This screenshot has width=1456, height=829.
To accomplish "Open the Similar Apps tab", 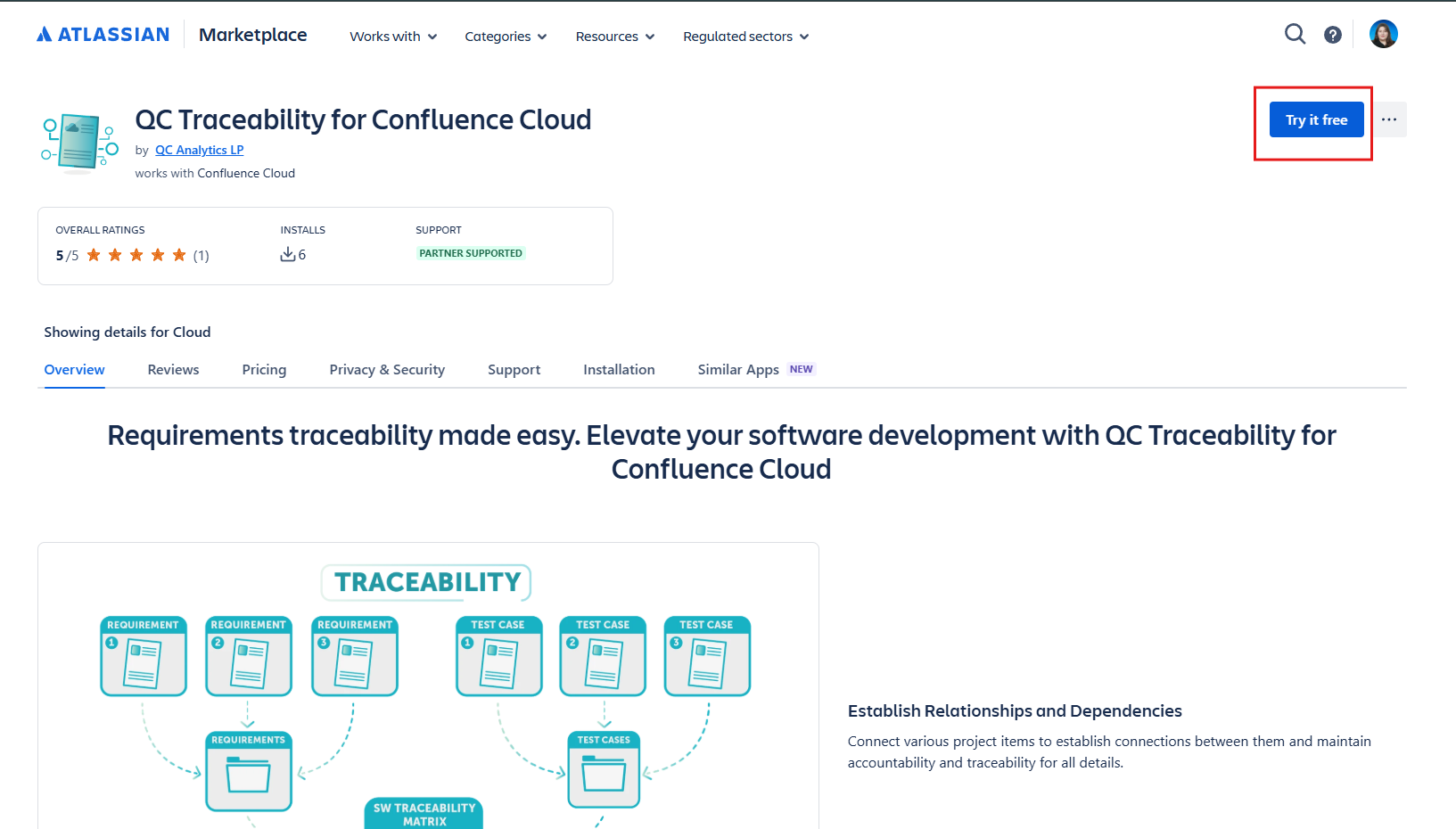I will point(738,369).
